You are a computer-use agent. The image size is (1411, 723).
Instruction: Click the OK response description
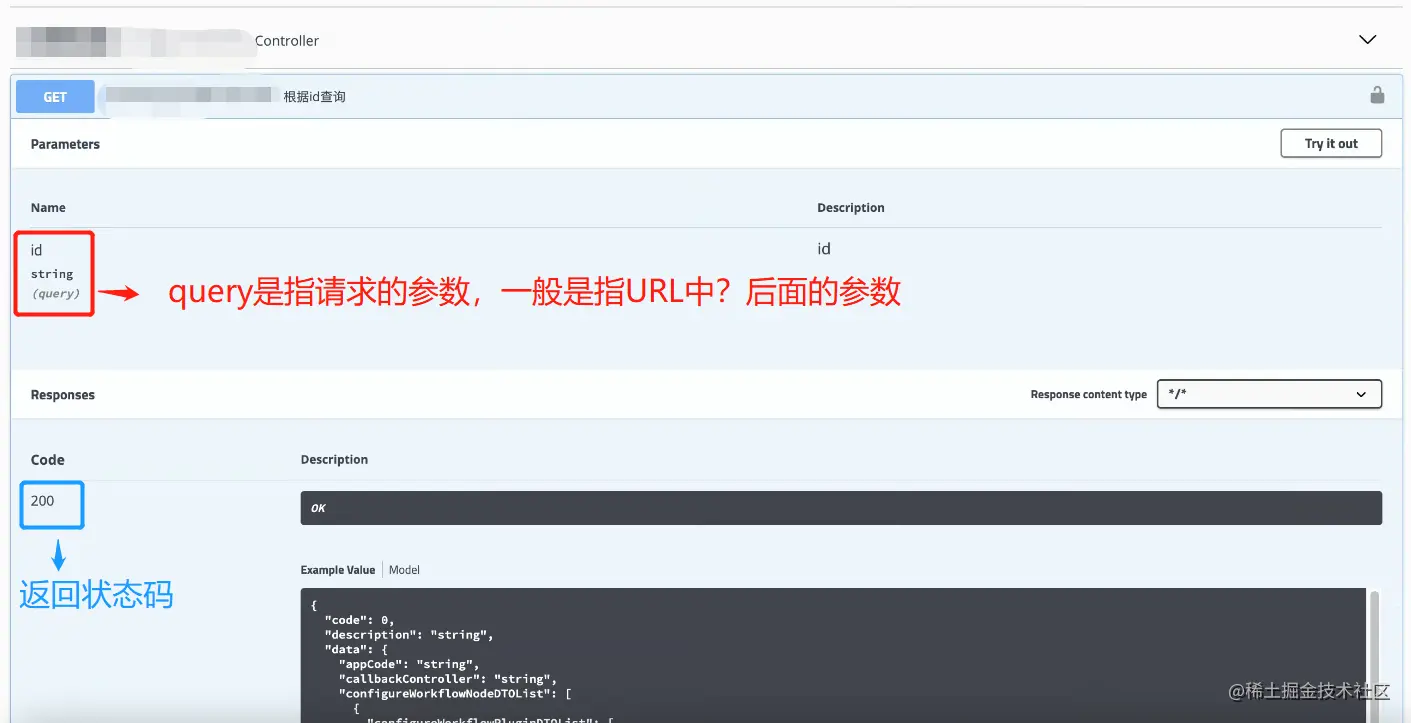point(318,508)
